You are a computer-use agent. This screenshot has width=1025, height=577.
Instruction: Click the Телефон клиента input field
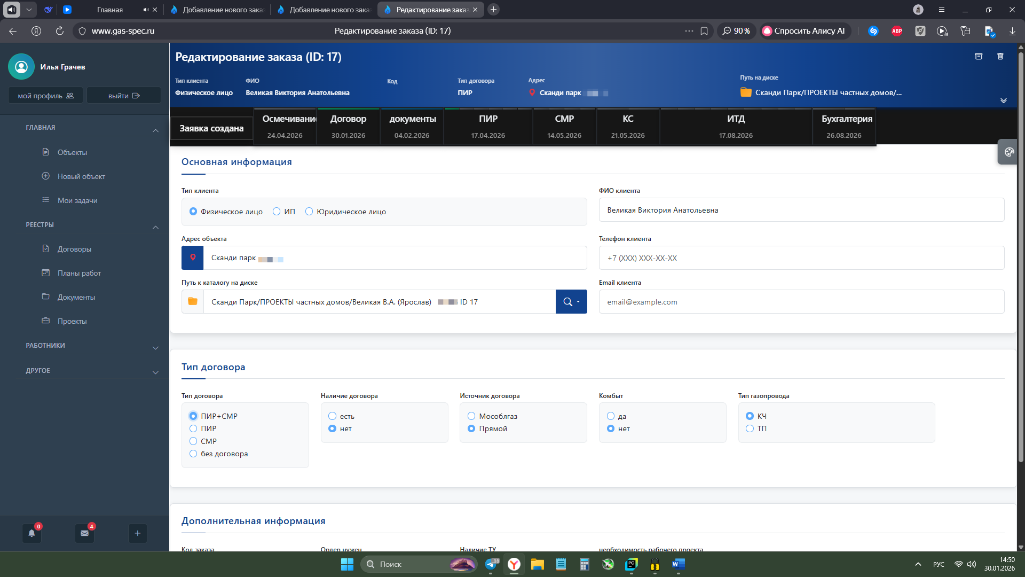click(x=801, y=258)
